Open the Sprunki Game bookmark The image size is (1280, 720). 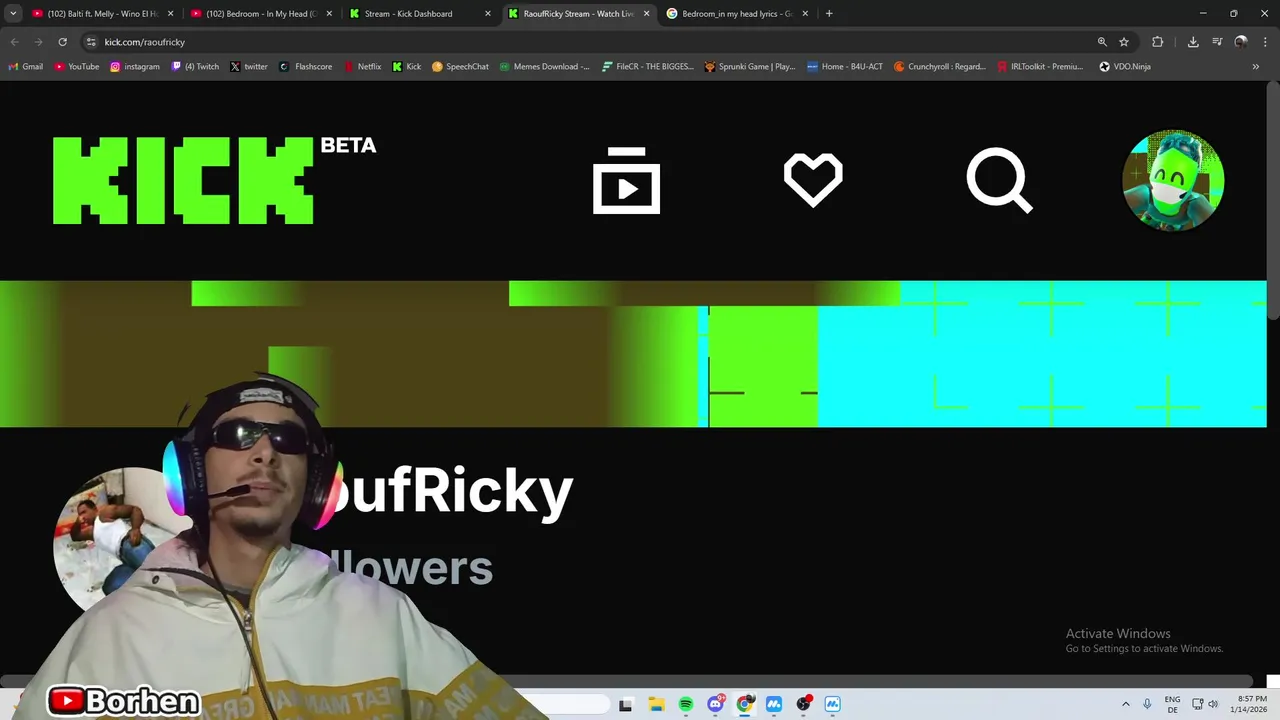click(x=750, y=66)
